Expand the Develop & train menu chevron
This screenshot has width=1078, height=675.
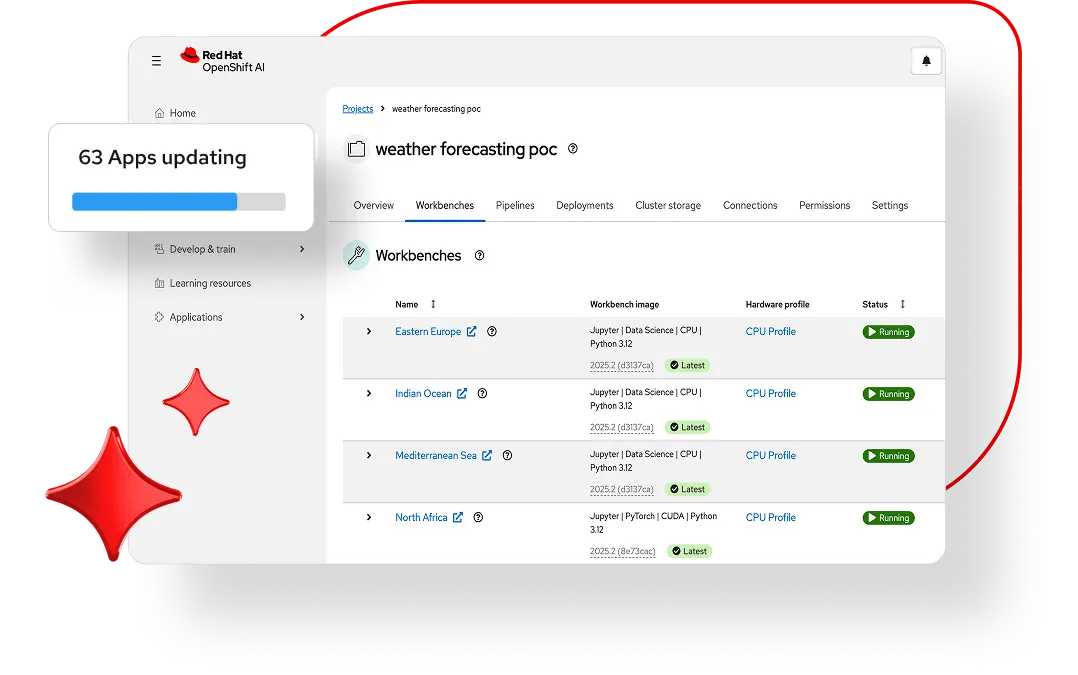pos(302,249)
